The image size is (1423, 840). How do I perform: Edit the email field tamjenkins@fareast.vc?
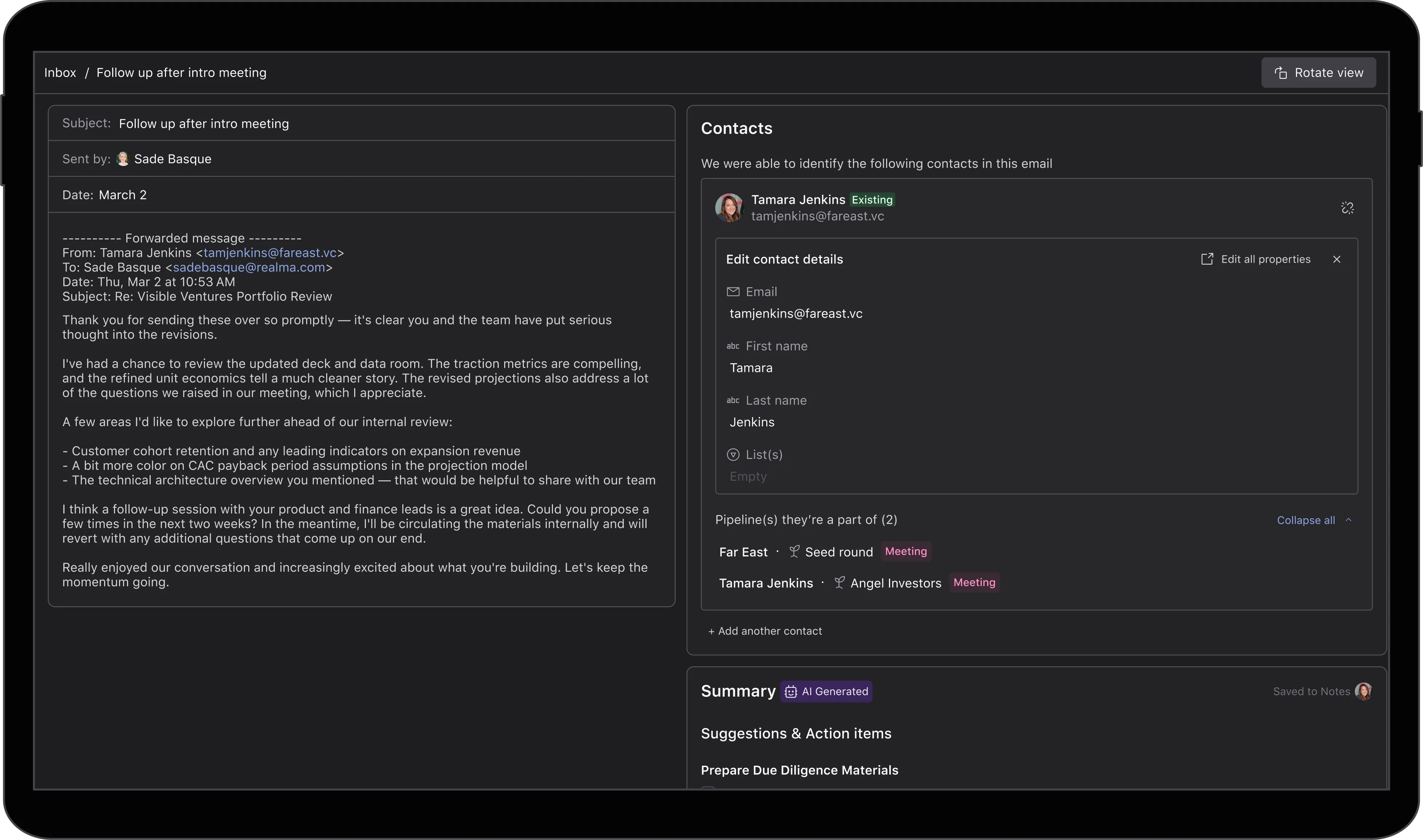coord(796,314)
